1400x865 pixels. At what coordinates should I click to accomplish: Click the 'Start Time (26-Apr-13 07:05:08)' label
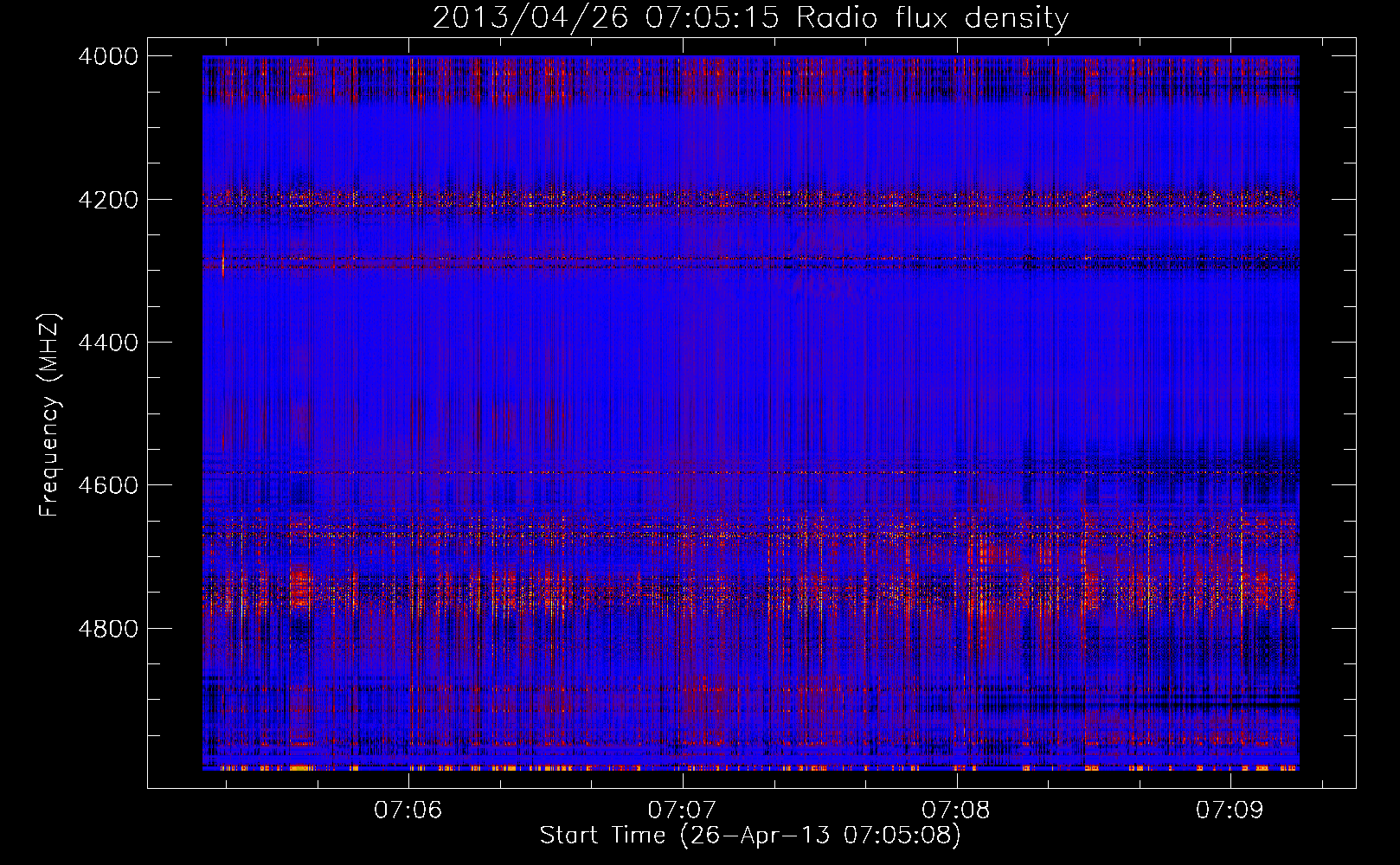pyautogui.click(x=750, y=836)
